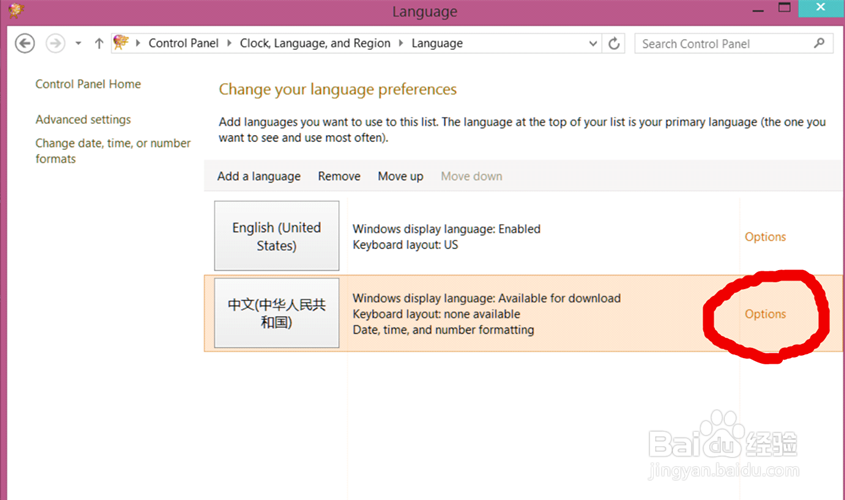This screenshot has width=845, height=500.
Task: Refresh the Language page
Action: click(x=614, y=44)
